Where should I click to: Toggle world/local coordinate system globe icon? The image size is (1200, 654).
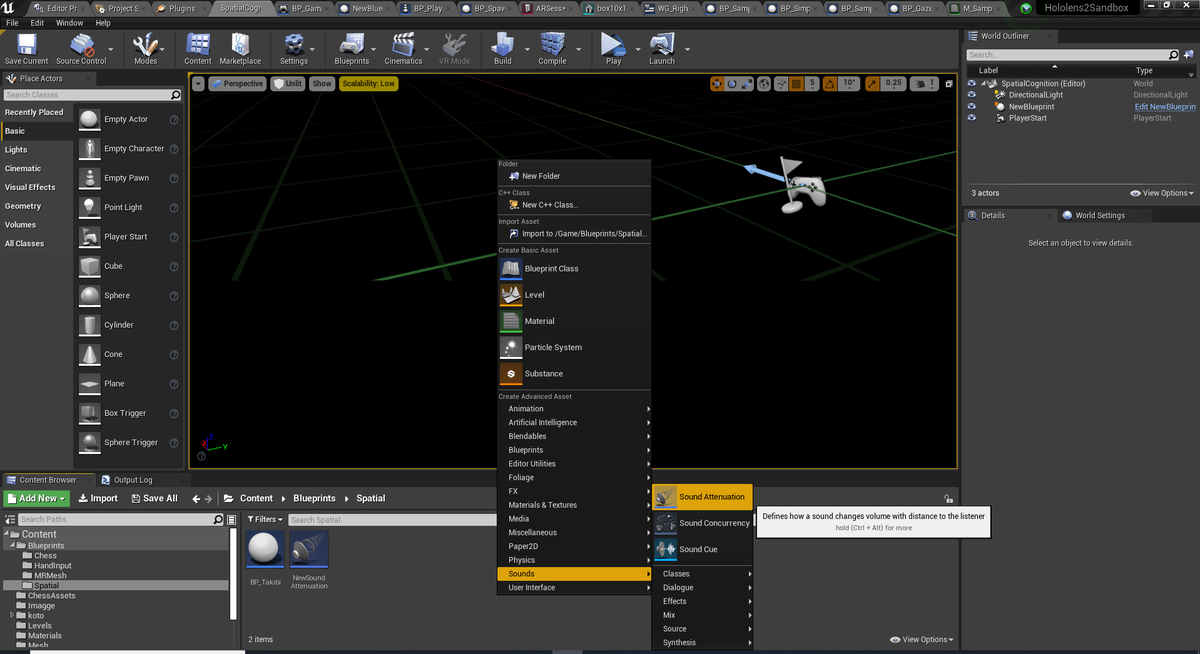[764, 83]
